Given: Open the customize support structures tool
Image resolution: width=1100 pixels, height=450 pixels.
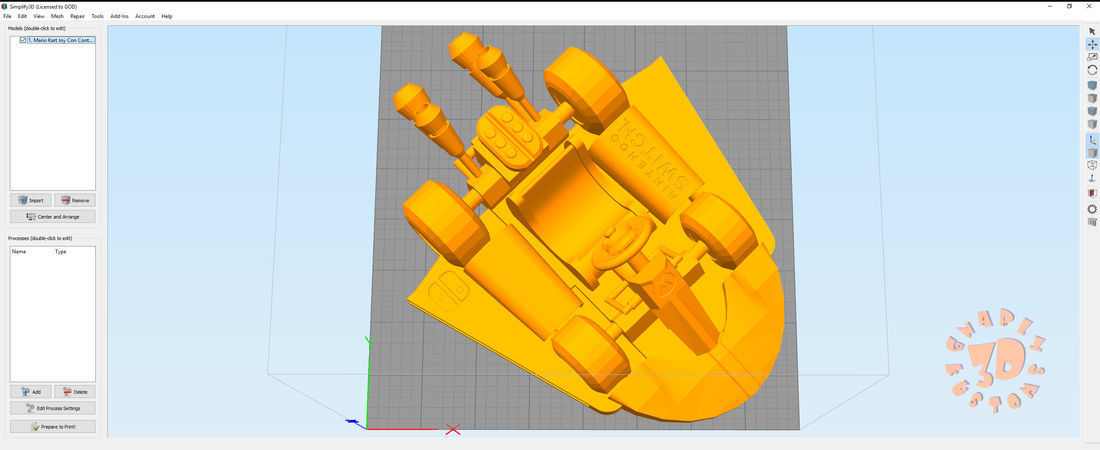Looking at the screenshot, I should point(1092,223).
